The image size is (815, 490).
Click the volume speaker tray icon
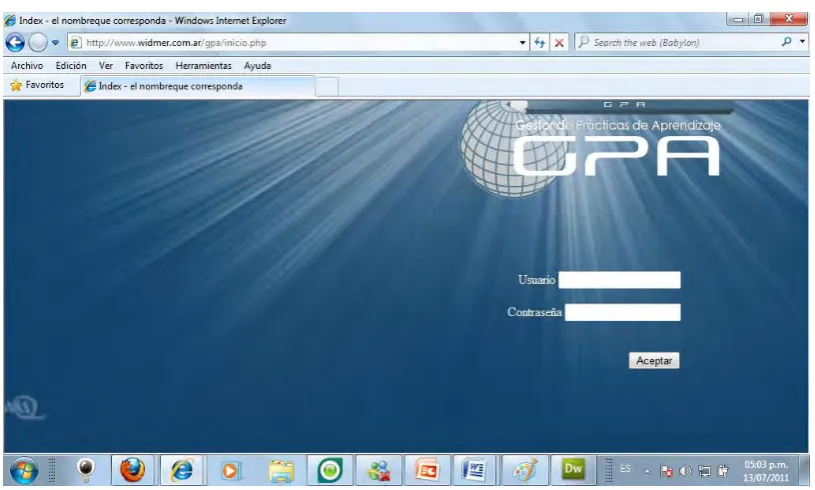click(685, 471)
